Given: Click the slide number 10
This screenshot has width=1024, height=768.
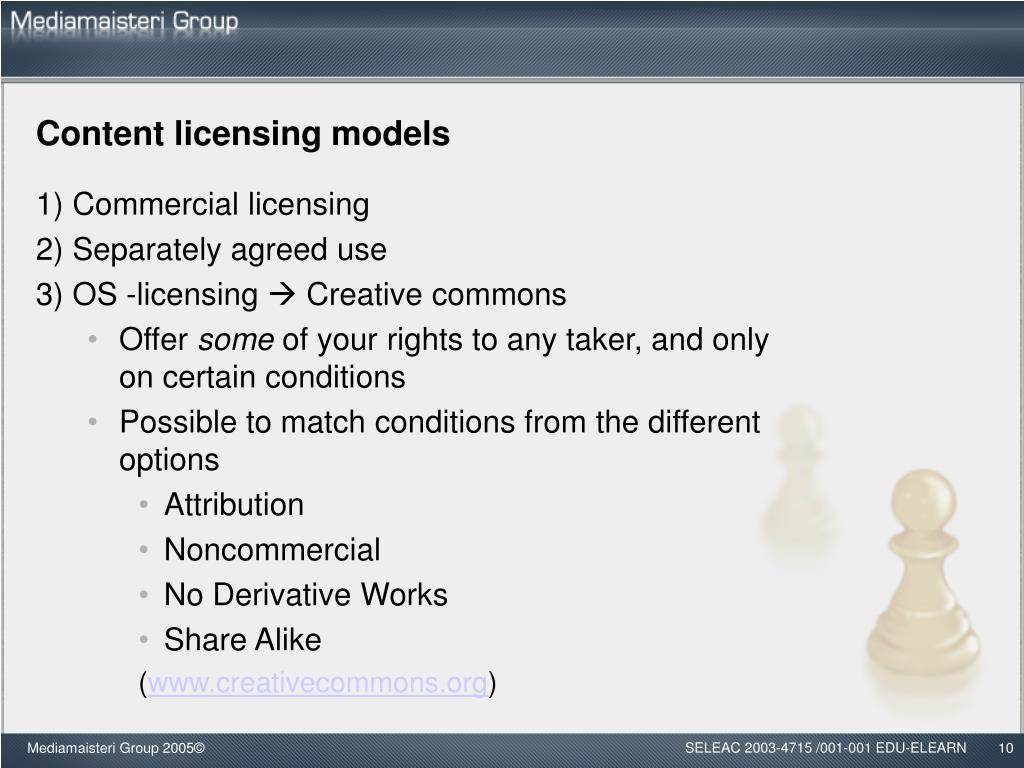Looking at the screenshot, I should pos(1006,748).
